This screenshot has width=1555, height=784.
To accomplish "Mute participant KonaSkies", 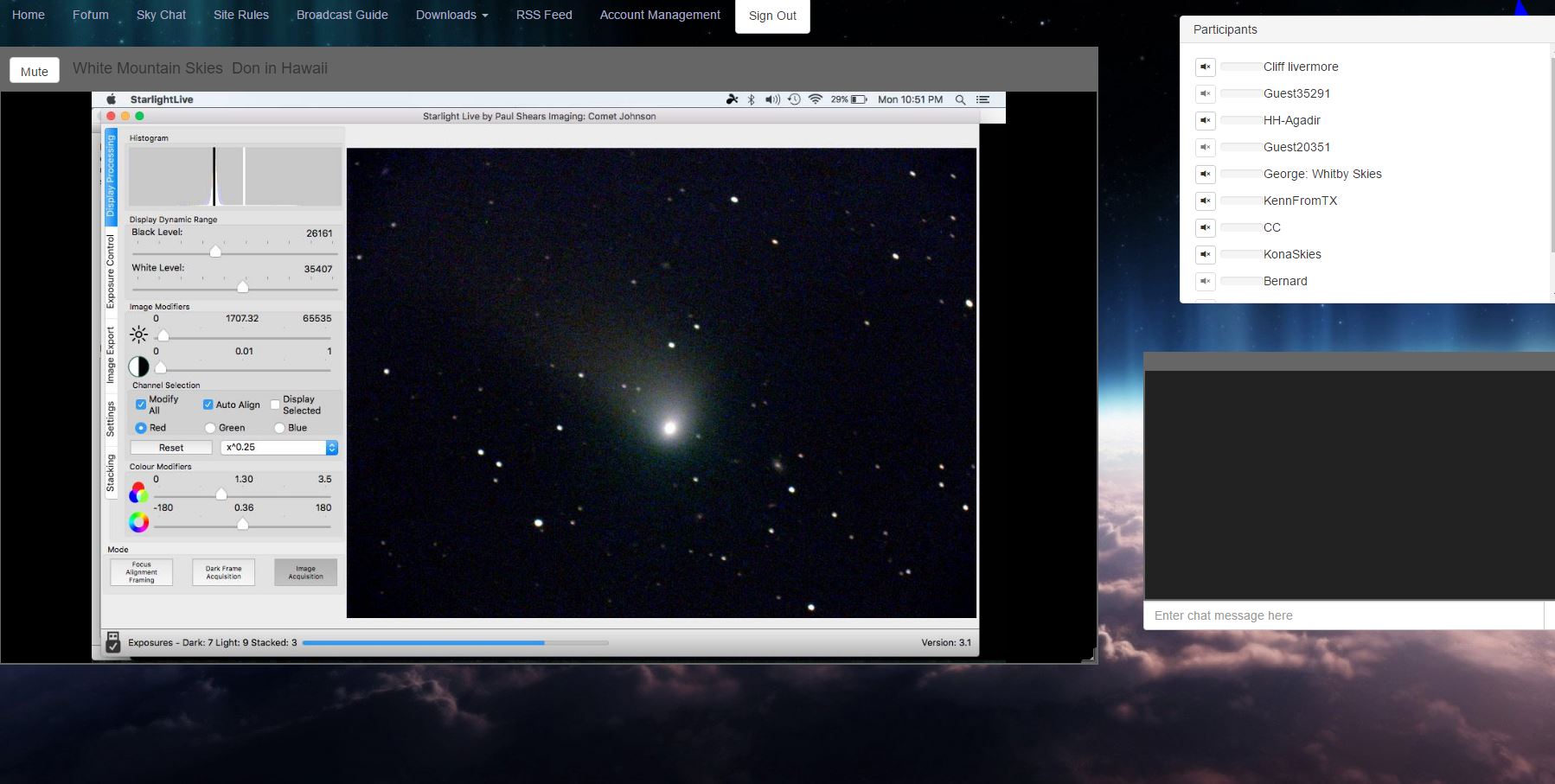I will tap(1206, 254).
